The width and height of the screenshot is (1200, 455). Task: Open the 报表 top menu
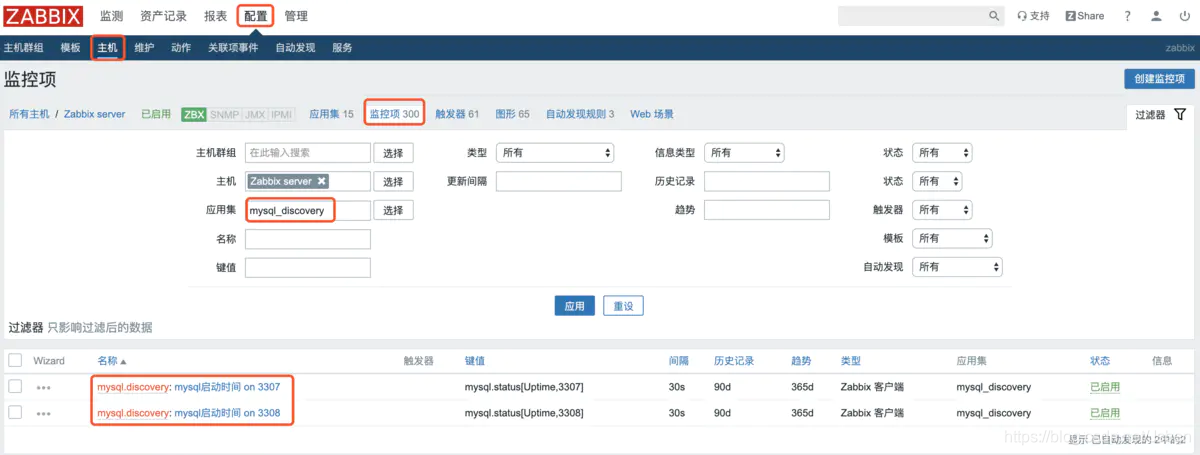(215, 16)
